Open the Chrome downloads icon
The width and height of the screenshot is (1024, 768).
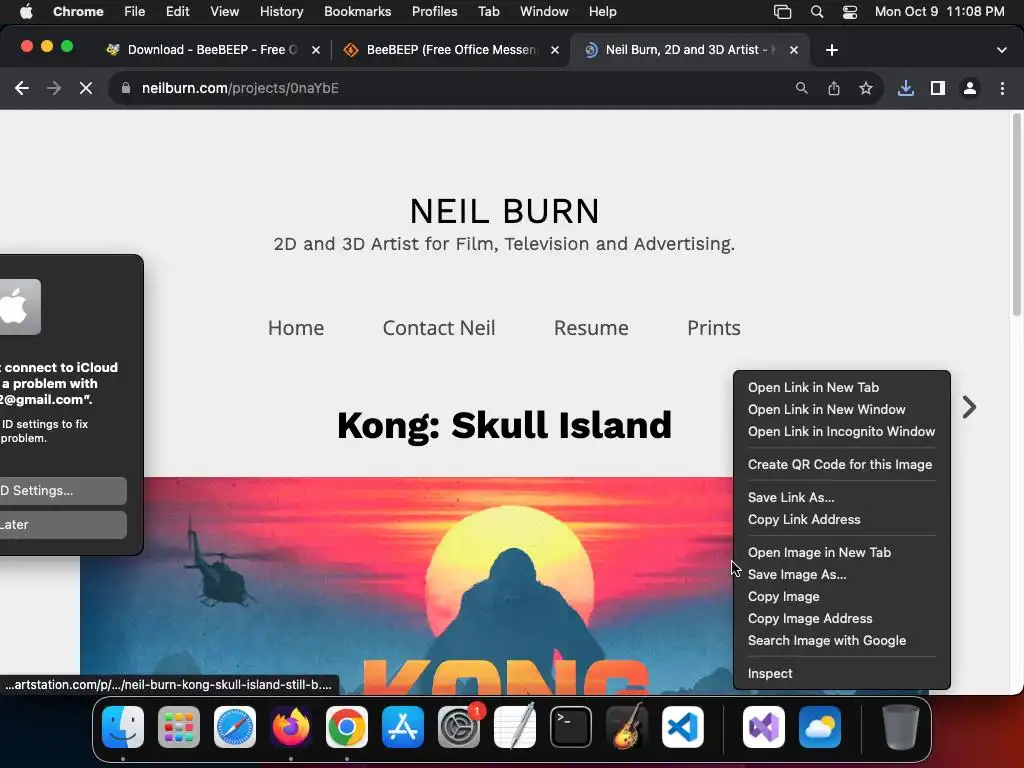[906, 88]
